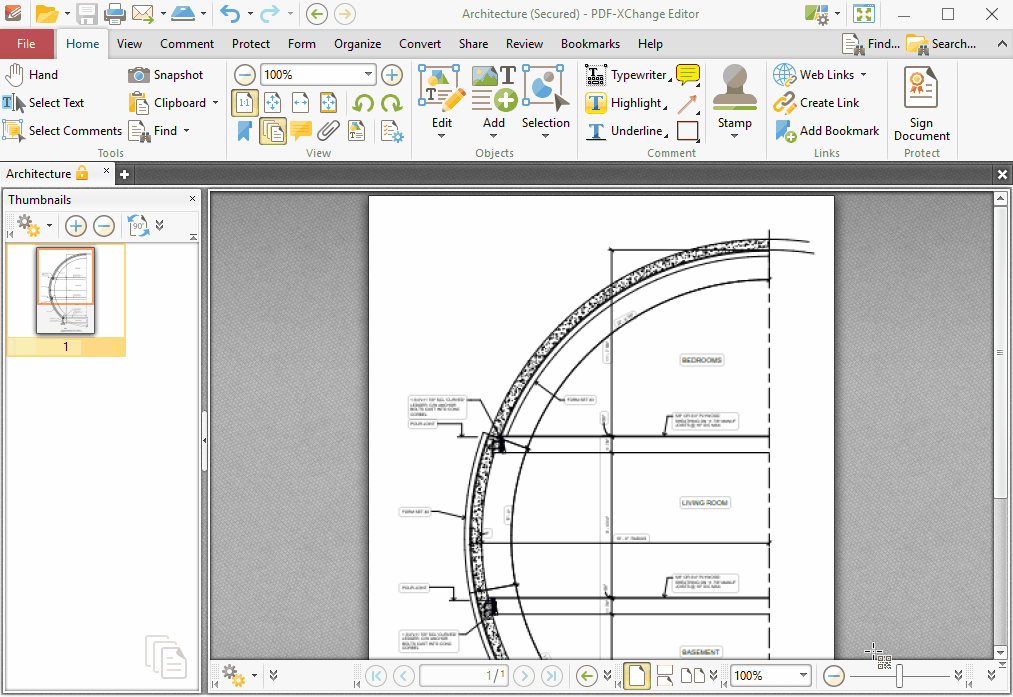Click the zoom slider in status bar
Image resolution: width=1013 pixels, height=697 pixels.
(x=899, y=676)
